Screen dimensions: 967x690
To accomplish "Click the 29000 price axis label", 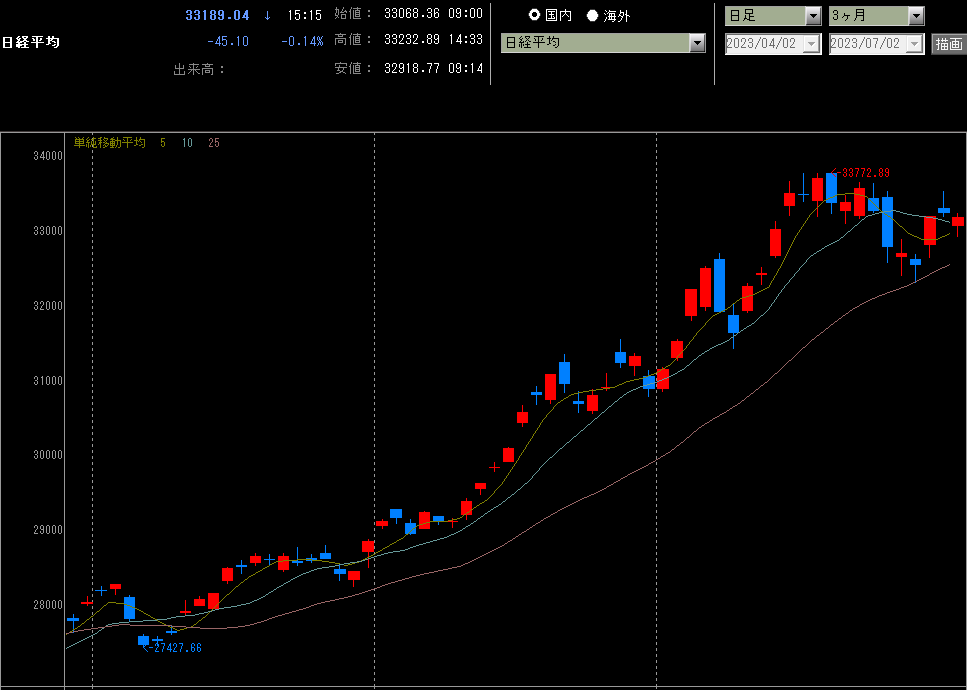I will [x=48, y=530].
